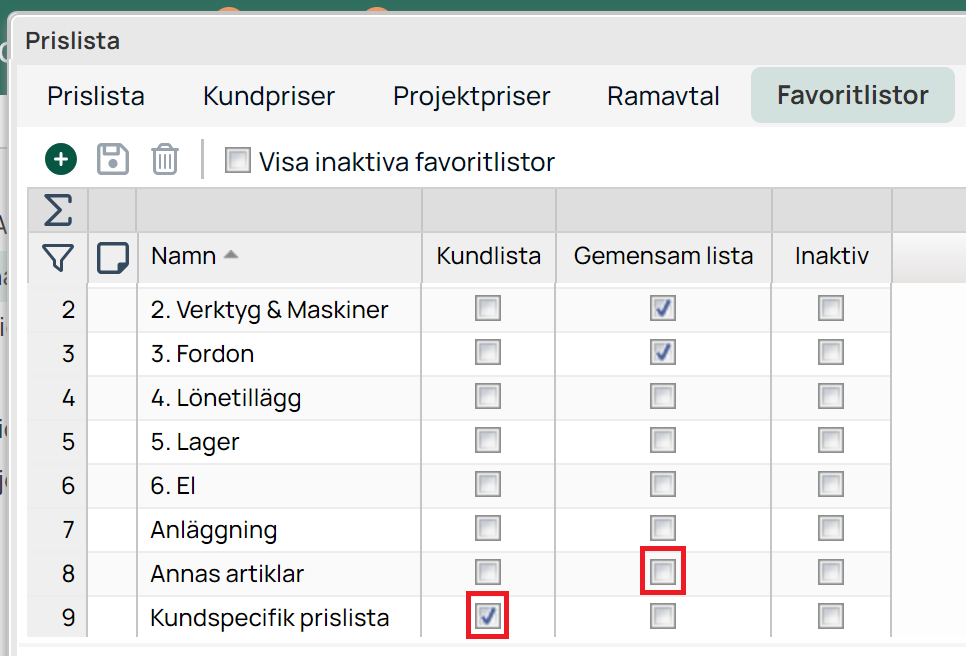Select the Prislista tab
The height and width of the screenshot is (656, 966).
pos(96,96)
